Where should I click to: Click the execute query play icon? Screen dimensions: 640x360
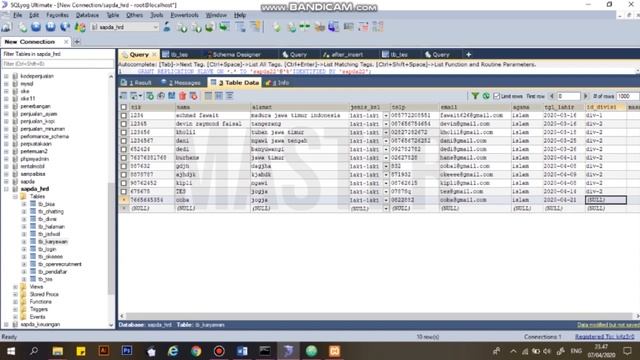click(x=36, y=27)
